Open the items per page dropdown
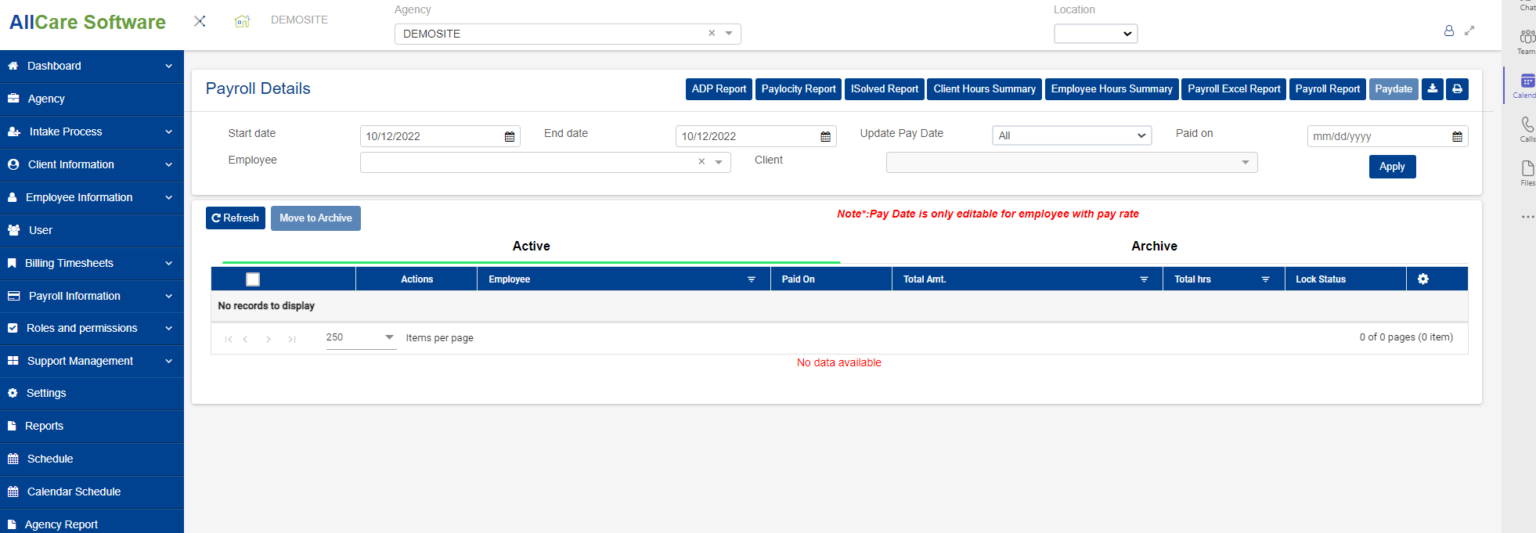The width and height of the screenshot is (1536, 533). coord(360,338)
